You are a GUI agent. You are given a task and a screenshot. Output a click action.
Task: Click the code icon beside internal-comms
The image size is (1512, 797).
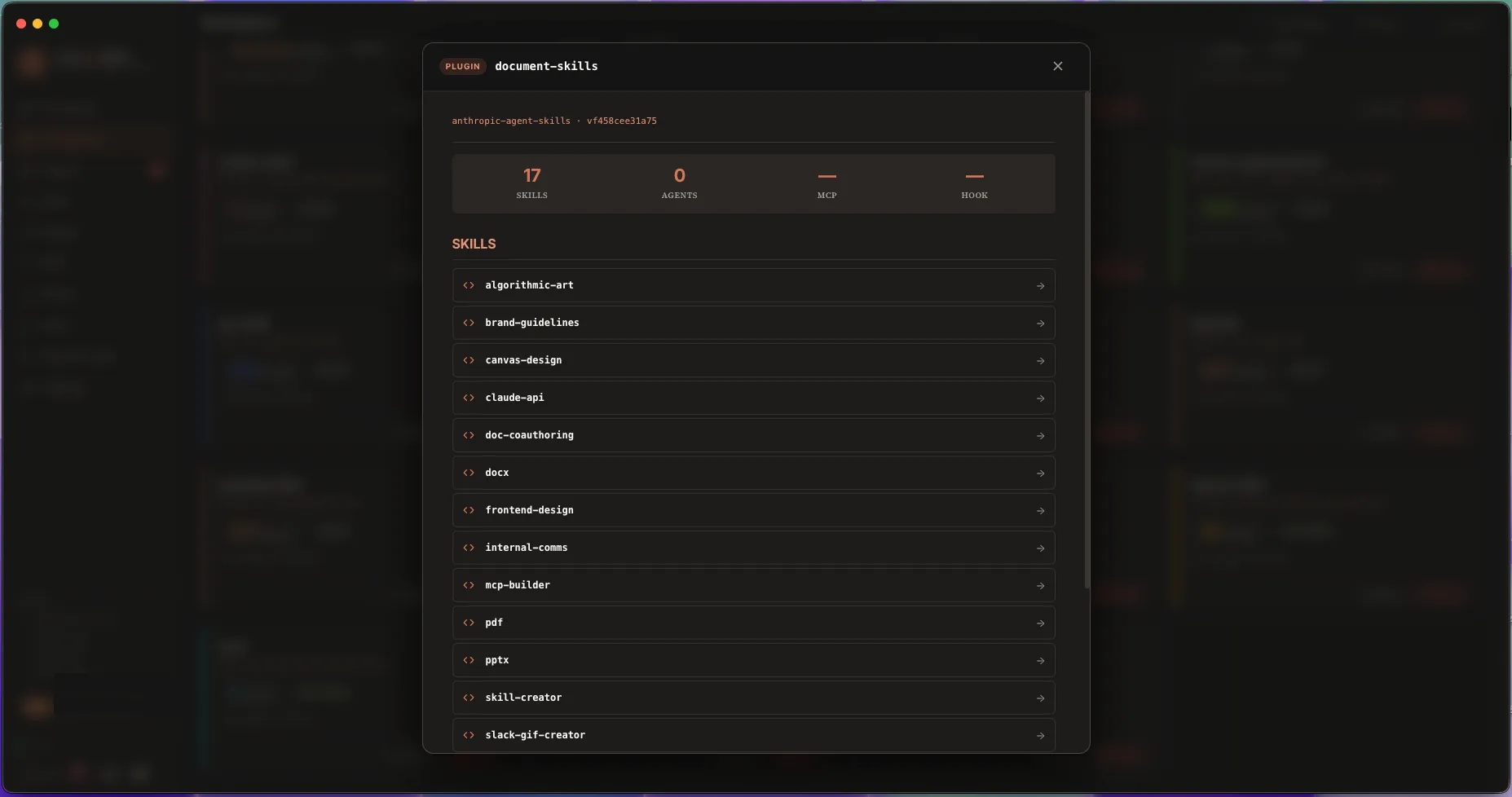tap(469, 548)
